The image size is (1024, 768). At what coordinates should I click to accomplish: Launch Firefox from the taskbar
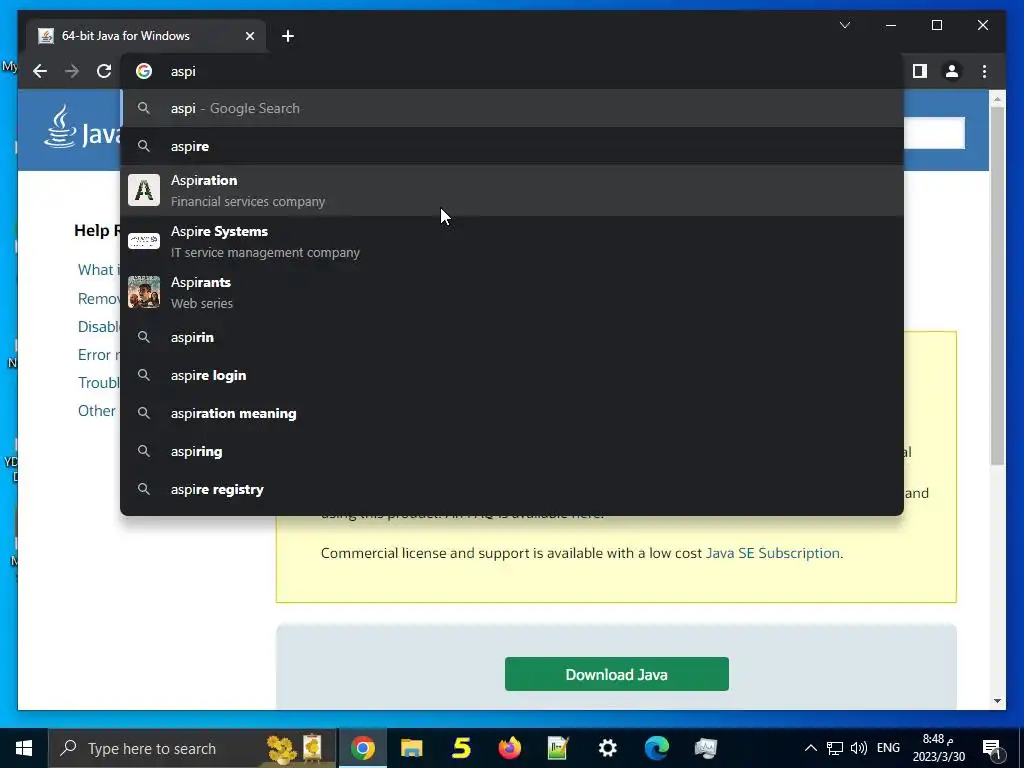[x=509, y=748]
